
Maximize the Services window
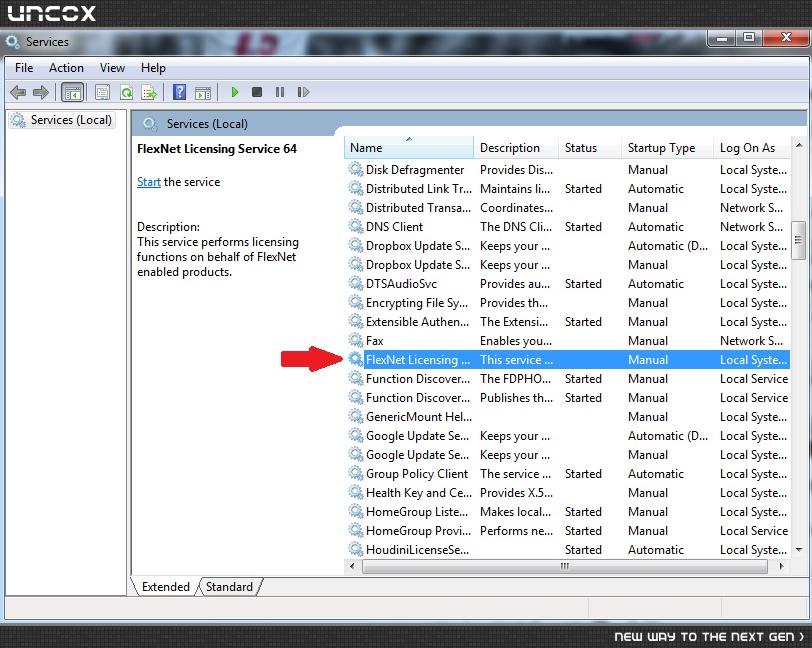(749, 38)
